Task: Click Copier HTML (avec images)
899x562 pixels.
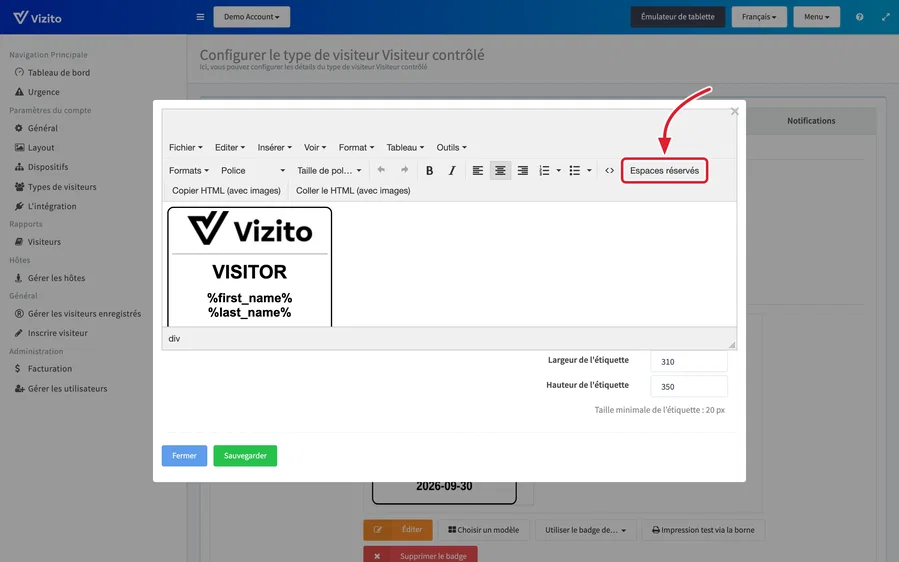Action: coord(226,190)
